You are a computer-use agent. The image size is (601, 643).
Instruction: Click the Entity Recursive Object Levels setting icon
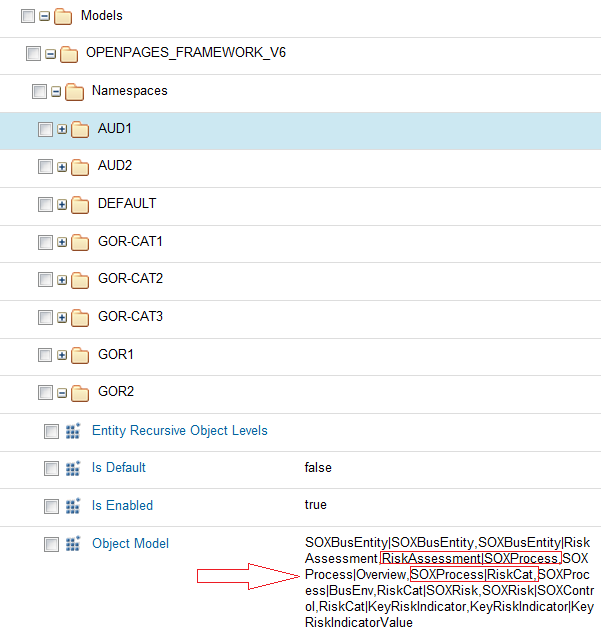(x=73, y=431)
